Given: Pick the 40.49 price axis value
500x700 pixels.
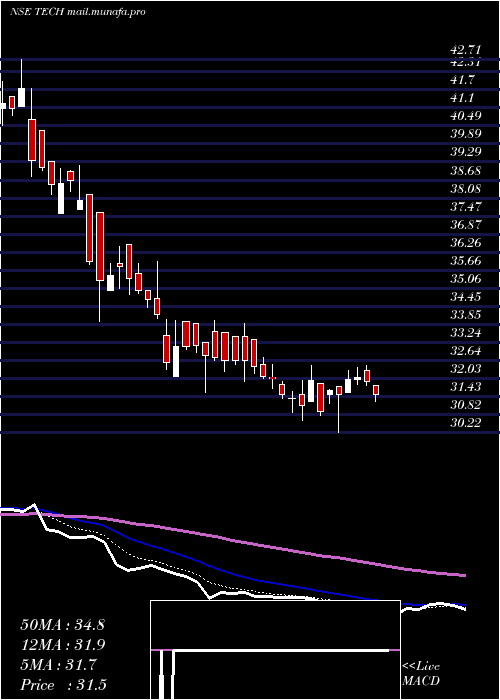Looking at the screenshot, I should click(466, 116).
